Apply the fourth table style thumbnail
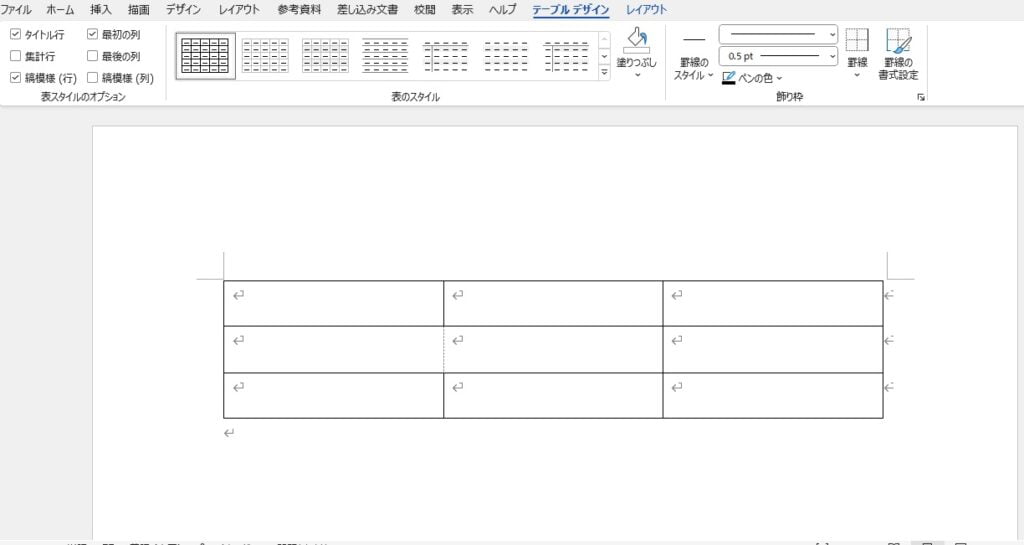Viewport: 1024px width, 545px height. [385, 56]
